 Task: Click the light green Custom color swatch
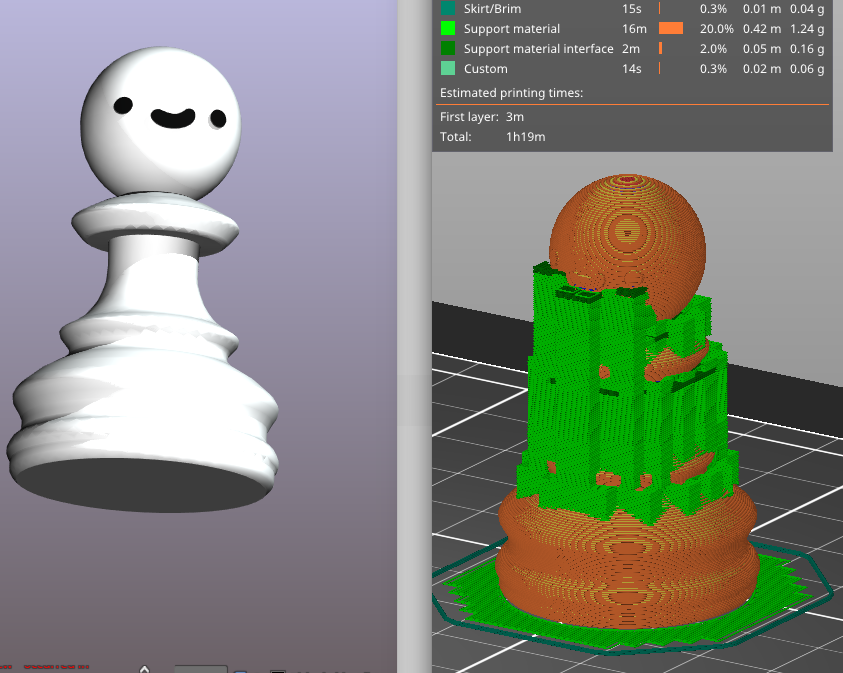(447, 69)
